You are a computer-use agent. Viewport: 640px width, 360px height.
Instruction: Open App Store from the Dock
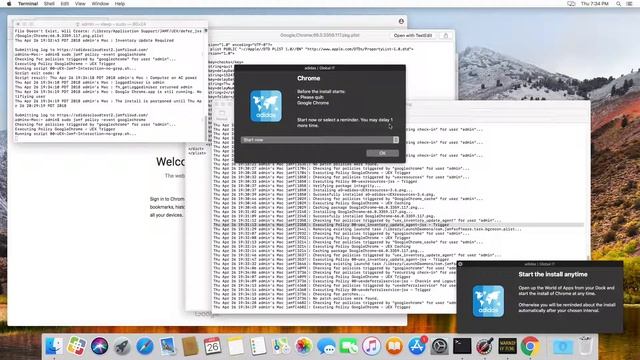pos(417,347)
